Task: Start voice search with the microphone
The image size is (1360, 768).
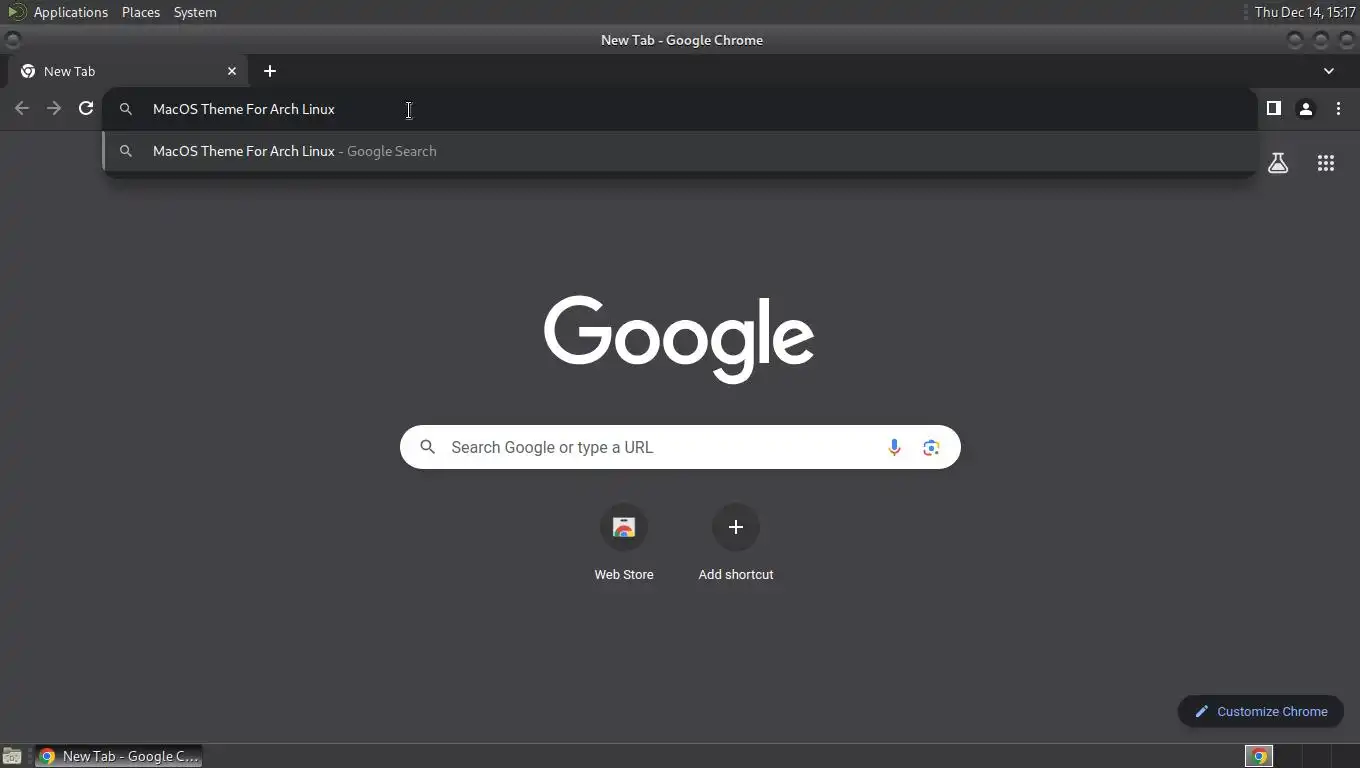Action: pyautogui.click(x=894, y=447)
